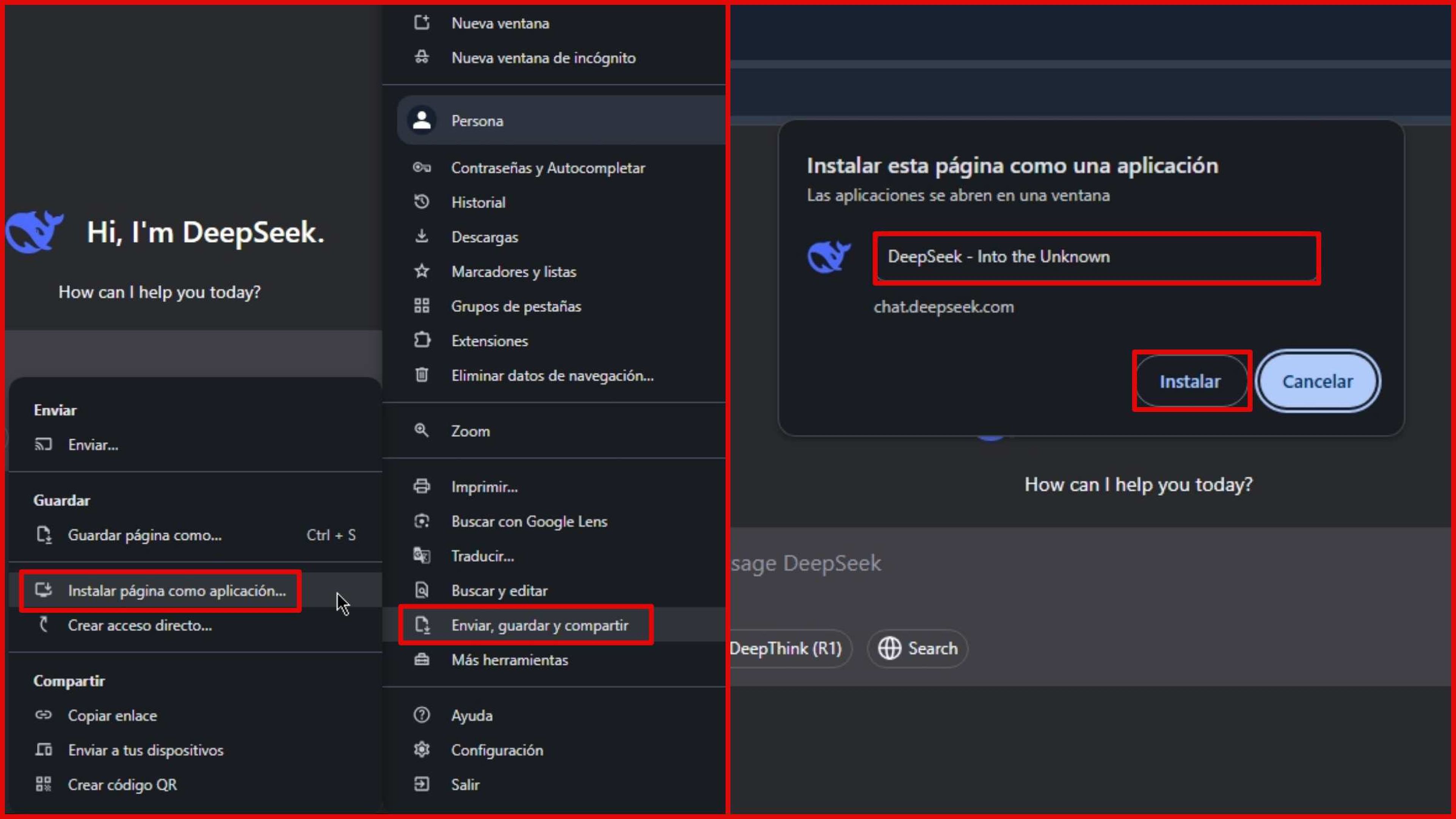Click the key icon for Contraseñas y Autocompletar
1456x819 pixels.
[422, 167]
